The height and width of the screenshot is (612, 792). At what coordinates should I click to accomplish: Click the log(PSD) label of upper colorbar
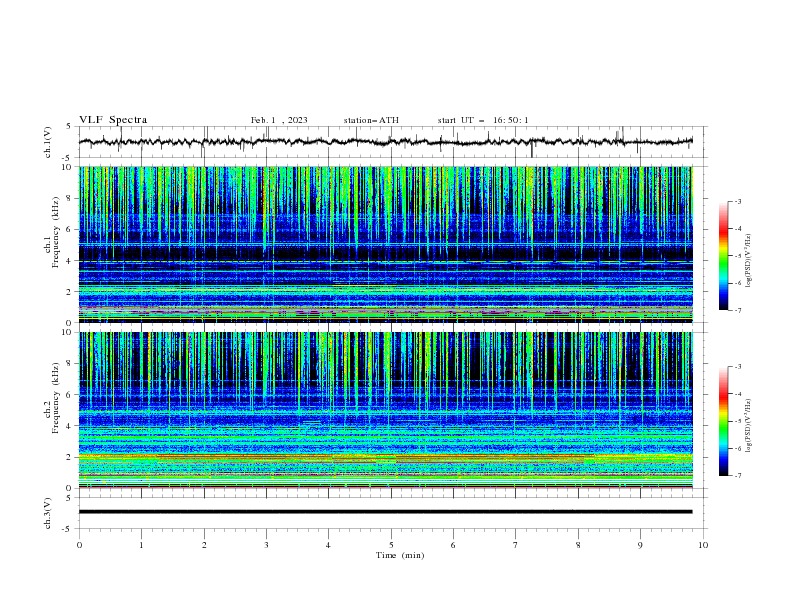(x=748, y=261)
